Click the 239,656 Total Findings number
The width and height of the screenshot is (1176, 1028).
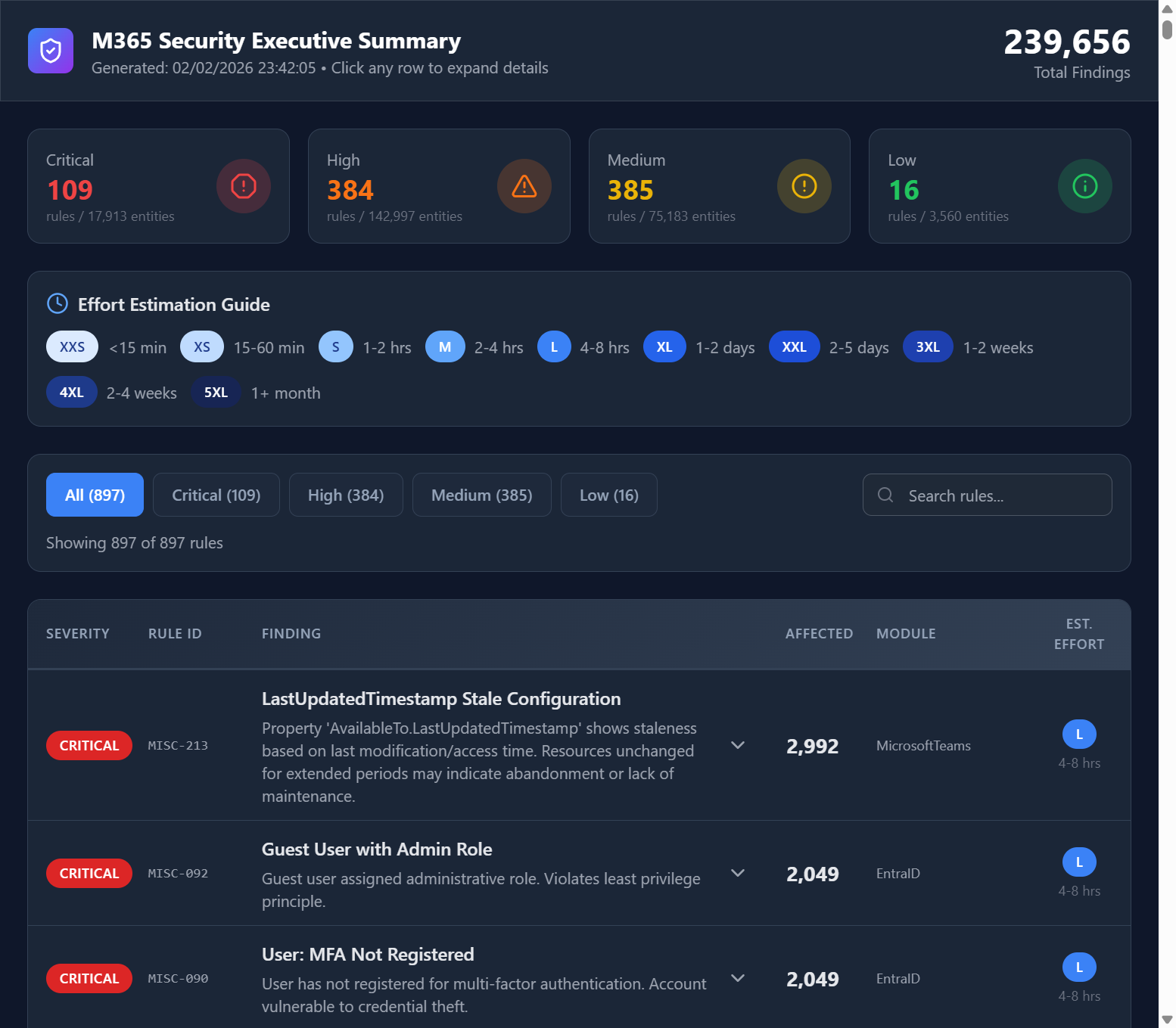pos(1067,42)
